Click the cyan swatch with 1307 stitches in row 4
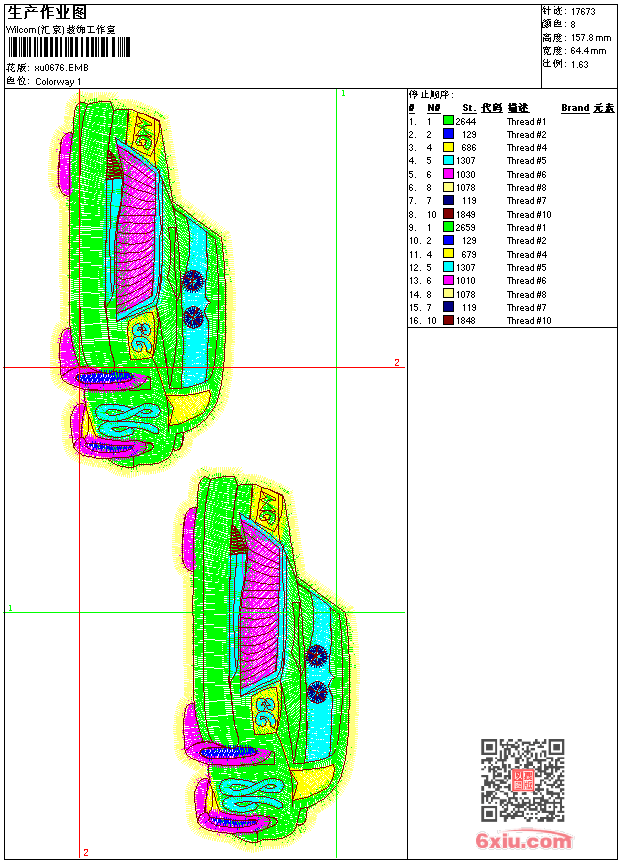620x860 pixels. 449,161
